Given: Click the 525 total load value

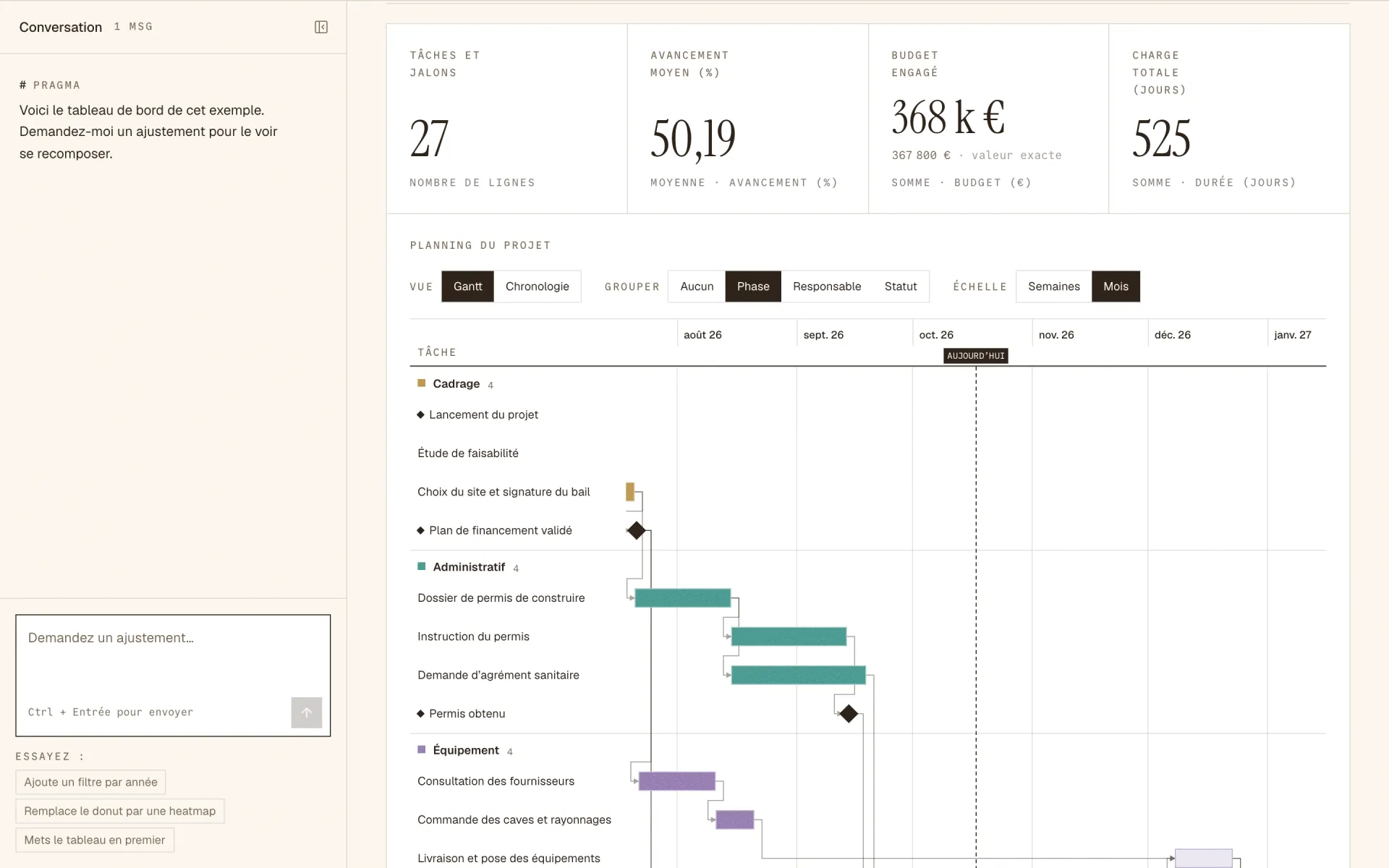Looking at the screenshot, I should [x=1161, y=138].
